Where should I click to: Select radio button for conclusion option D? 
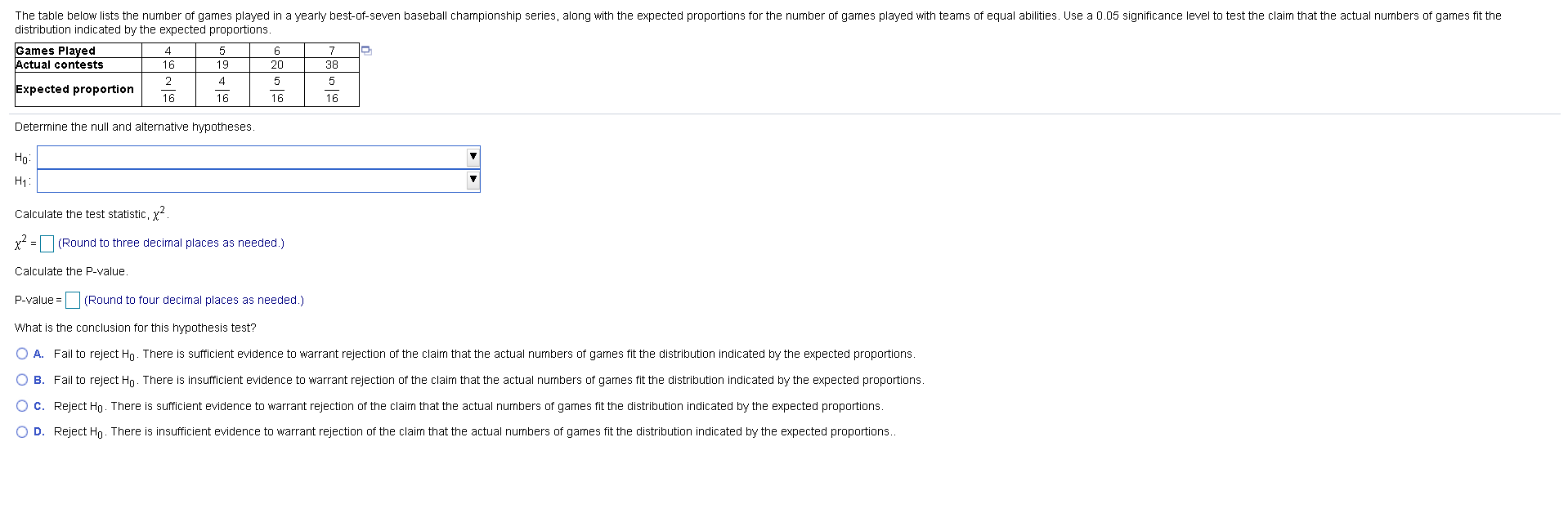click(20, 431)
